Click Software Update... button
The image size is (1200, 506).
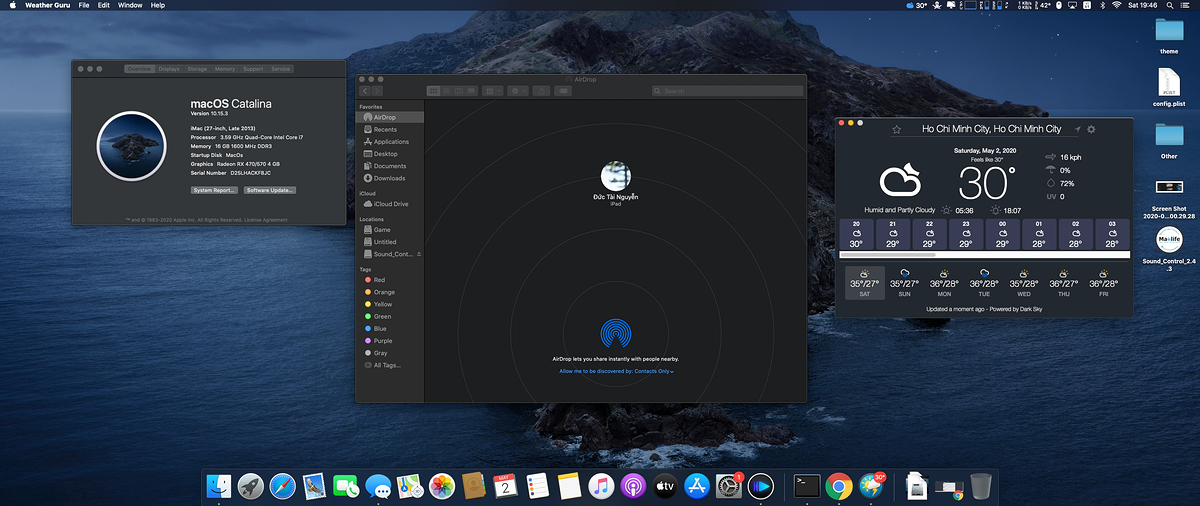271,190
